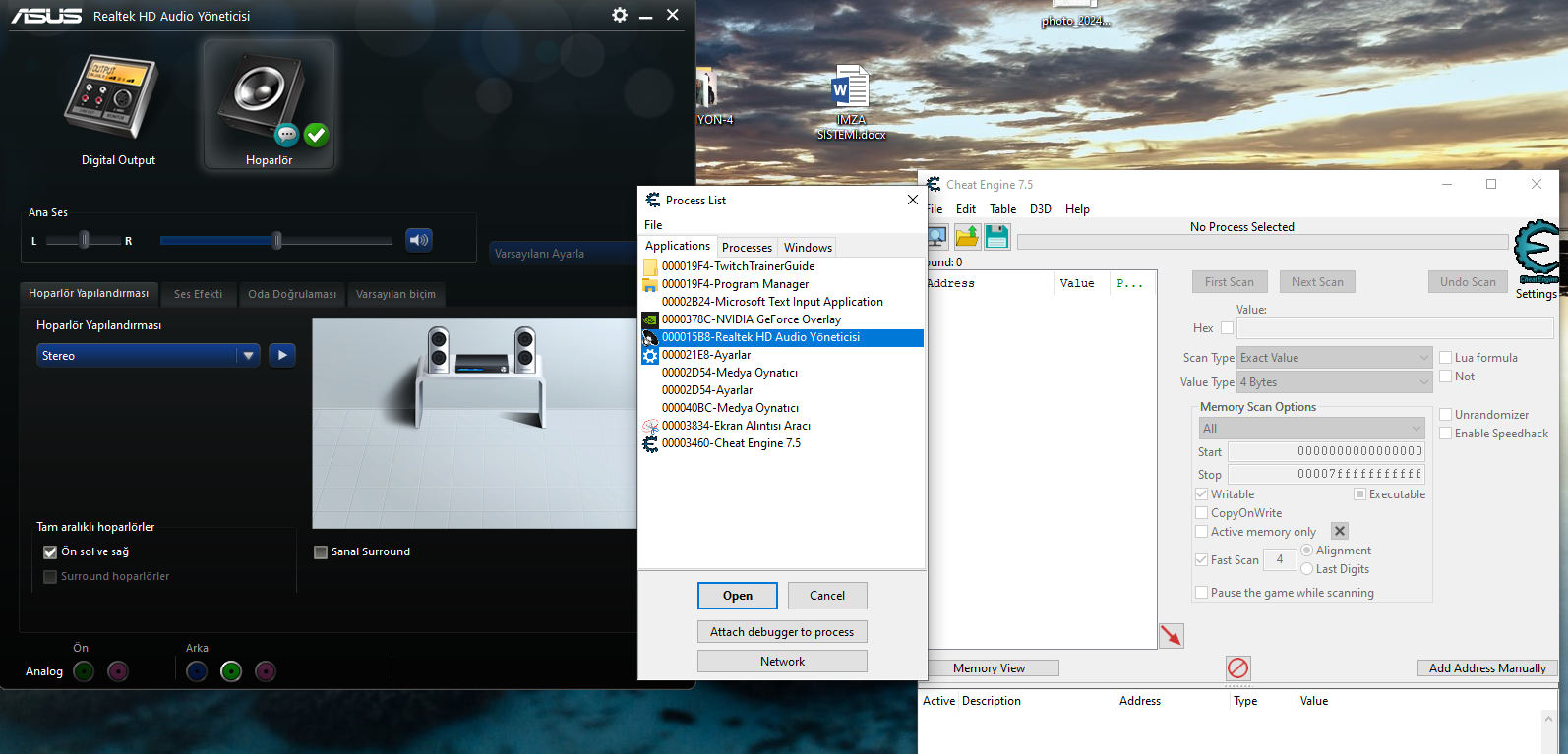The image size is (1568, 754).
Task: Close the Process List dialog
Action: [913, 200]
